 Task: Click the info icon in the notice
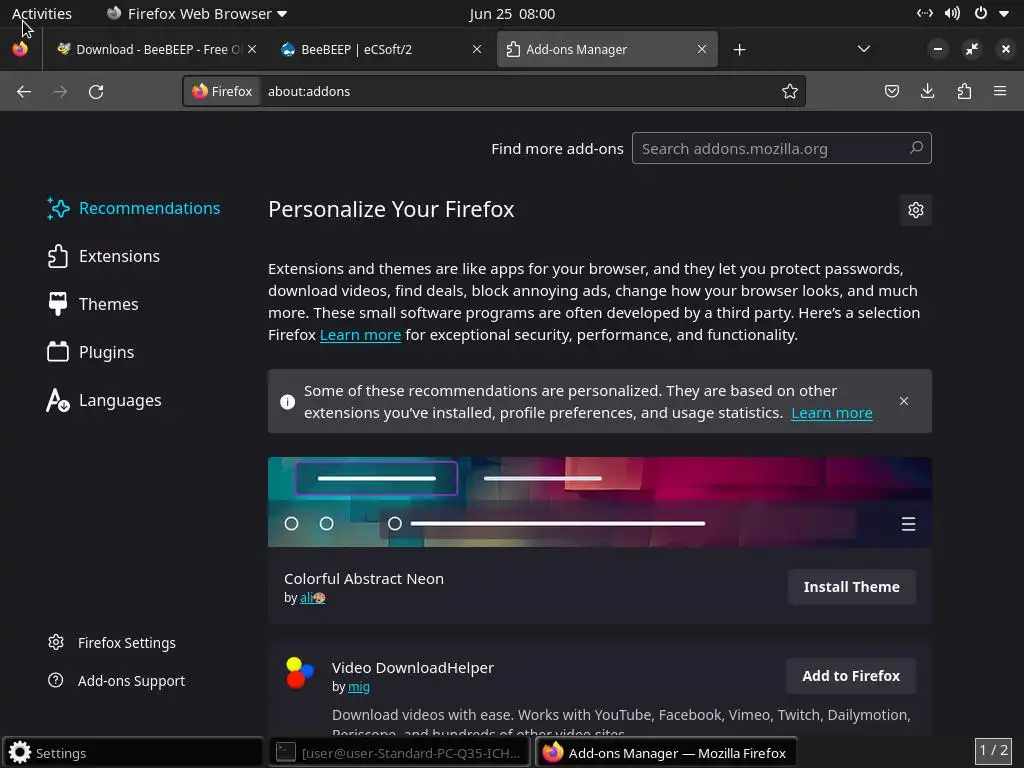(287, 402)
